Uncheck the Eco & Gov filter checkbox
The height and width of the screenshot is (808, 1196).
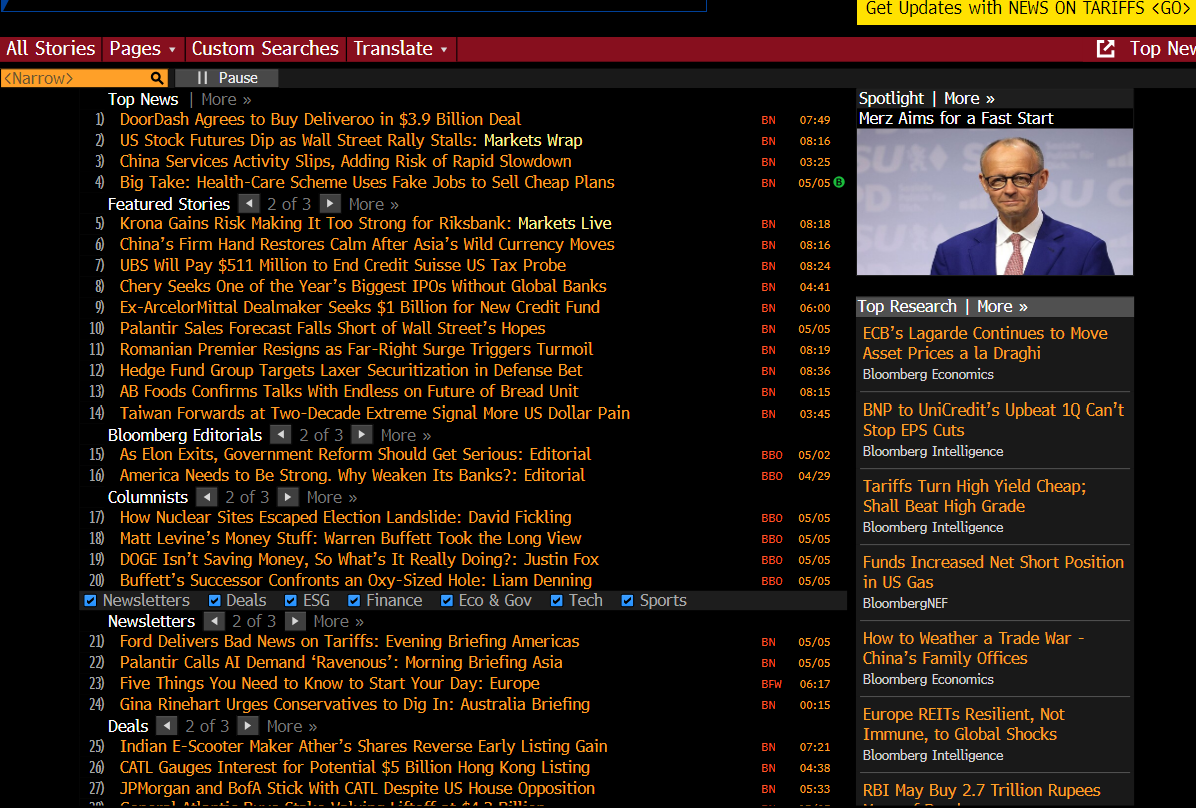(x=447, y=600)
